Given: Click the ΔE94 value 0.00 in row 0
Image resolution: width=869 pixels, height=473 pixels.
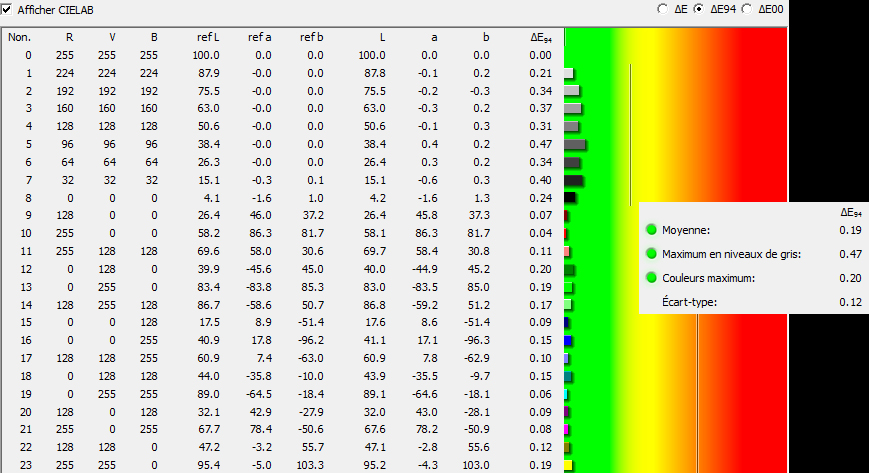Looking at the screenshot, I should [540, 55].
